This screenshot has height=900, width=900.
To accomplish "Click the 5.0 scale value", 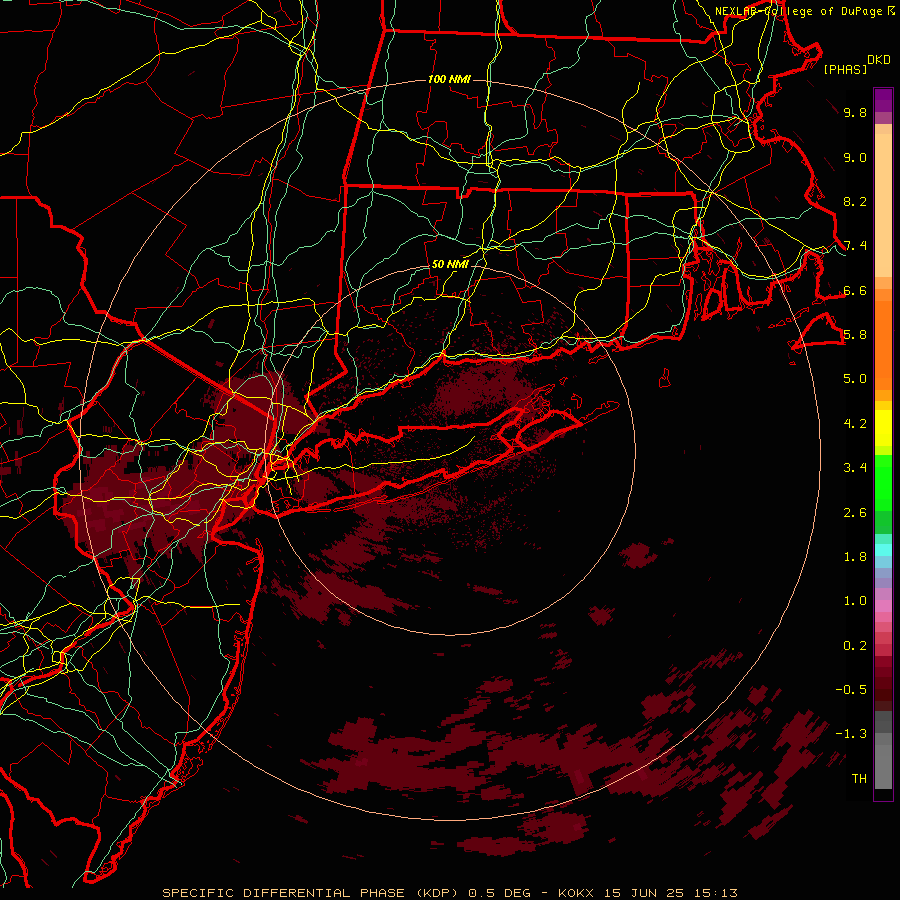I will point(855,379).
